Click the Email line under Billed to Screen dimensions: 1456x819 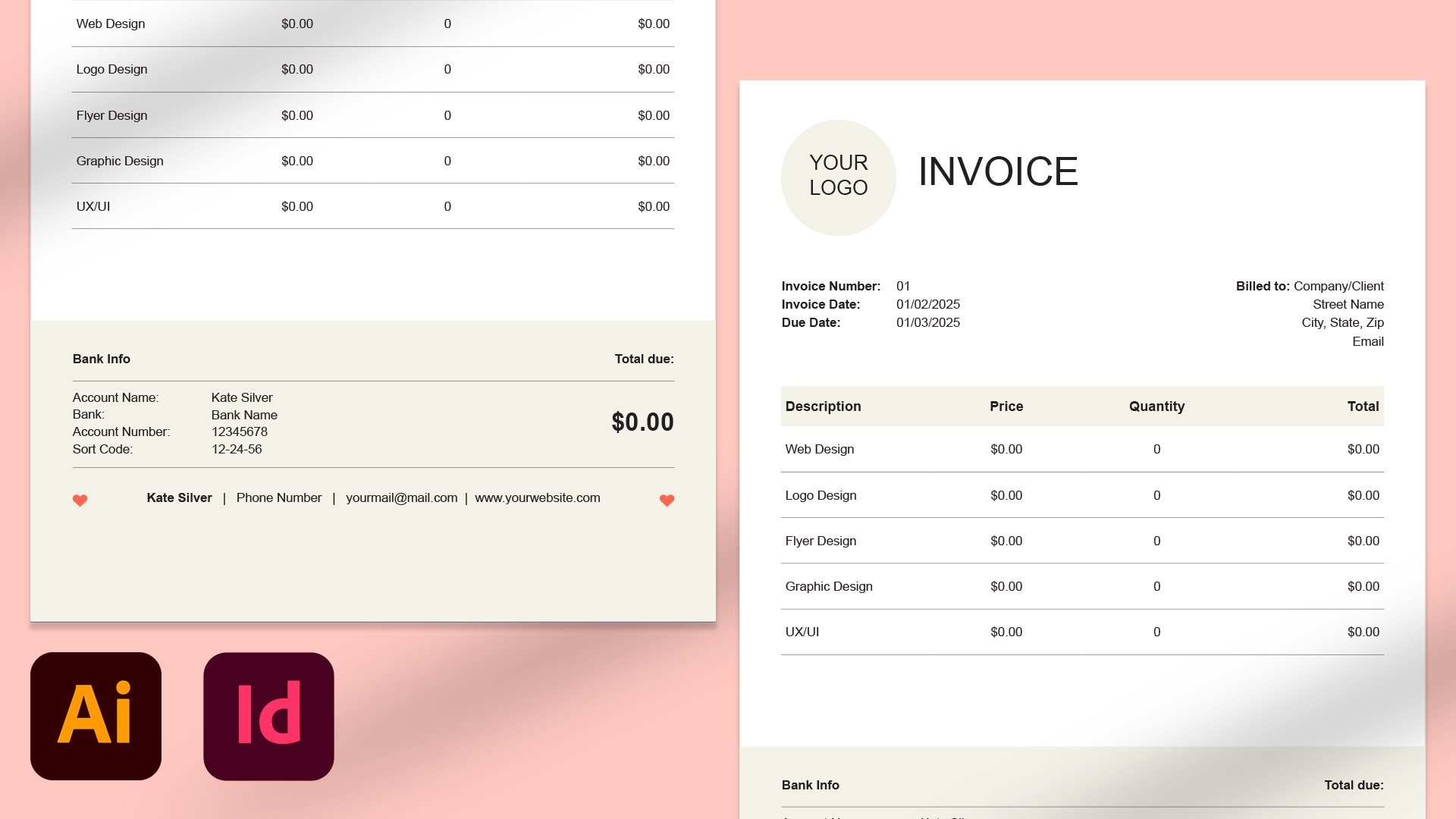tap(1367, 341)
